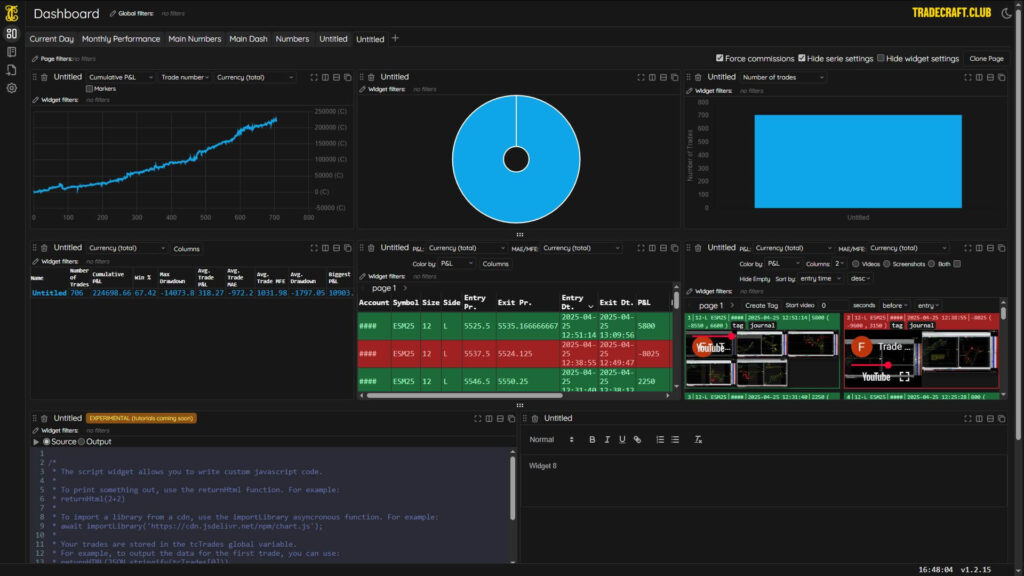Toggle the Hide serie settings checkbox
The width and height of the screenshot is (1024, 576).
pos(802,58)
